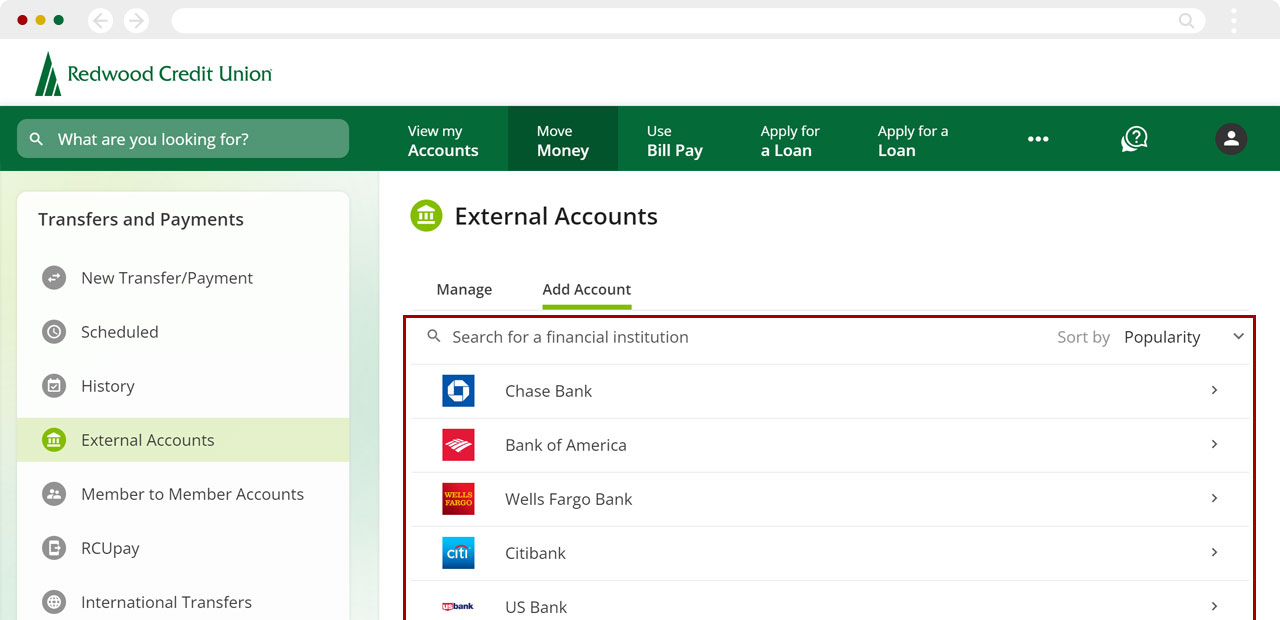
Task: Open the Move Money menu
Action: coord(563,141)
